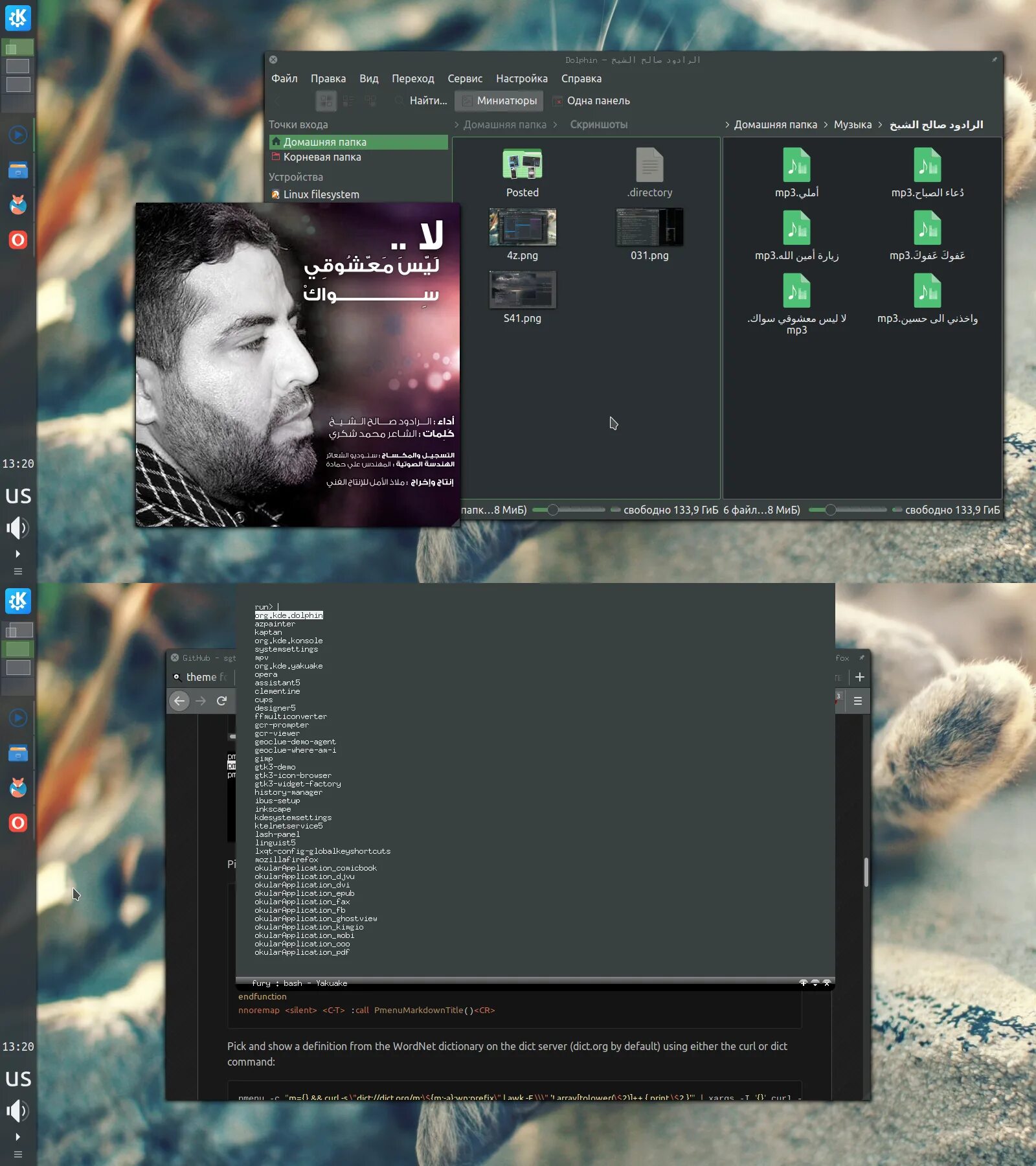The height and width of the screenshot is (1166, 1036).
Task: Select the "theme" tab in Firefox
Action: 201,677
